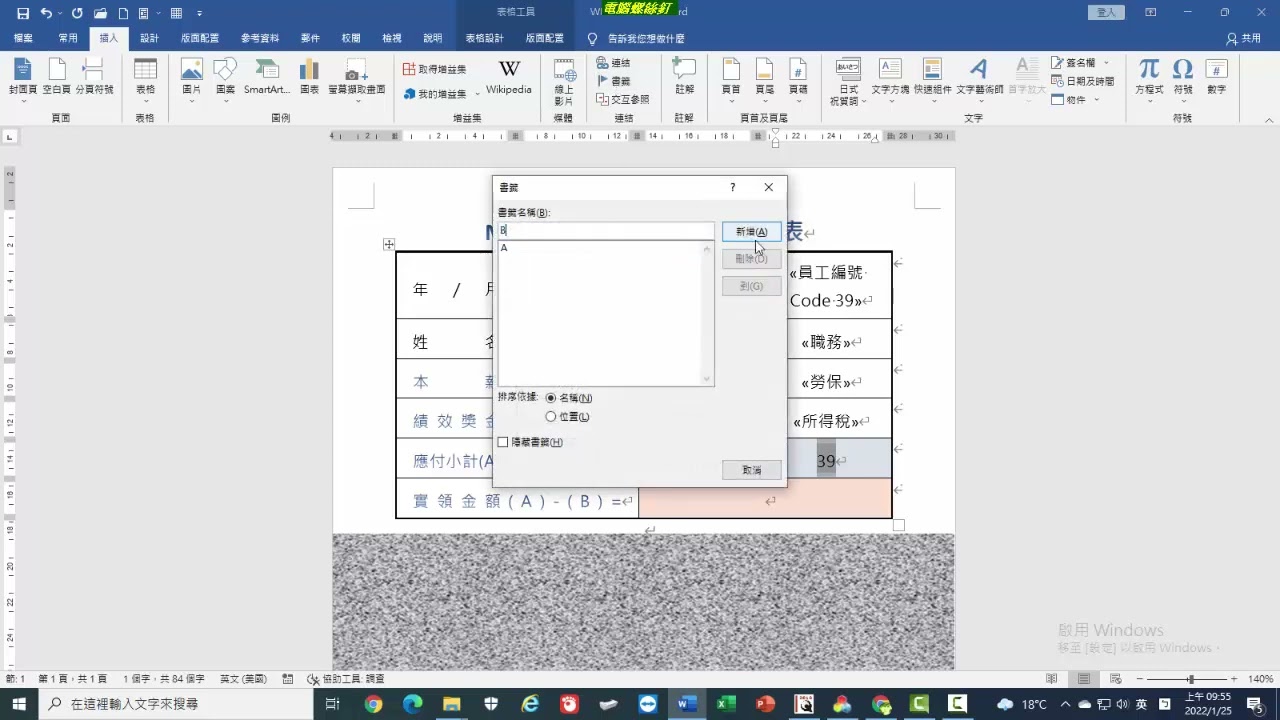Insert a cross-reference (交互參照)

tap(622, 99)
